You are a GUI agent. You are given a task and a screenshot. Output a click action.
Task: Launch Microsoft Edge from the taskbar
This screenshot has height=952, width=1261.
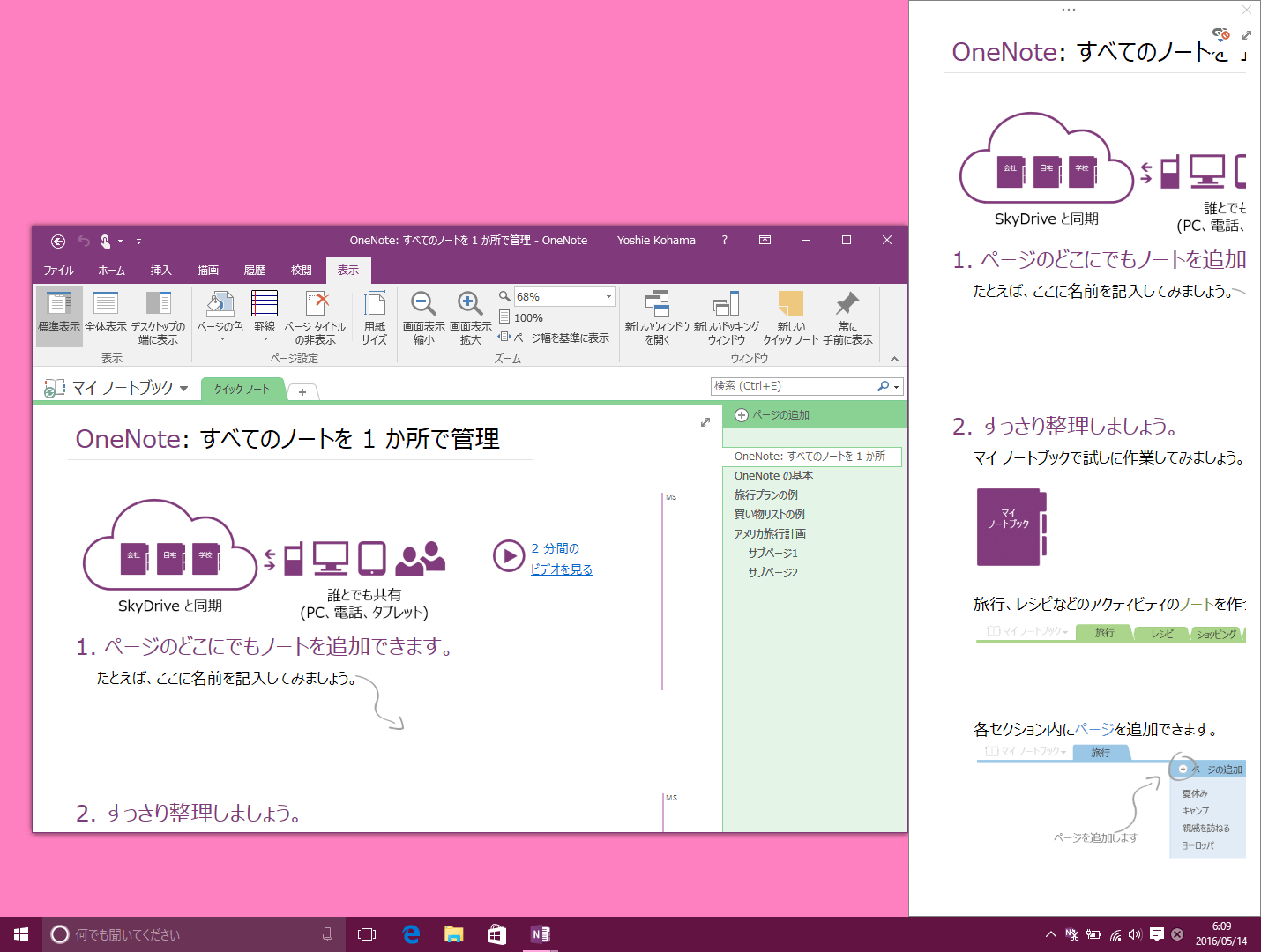click(x=411, y=934)
